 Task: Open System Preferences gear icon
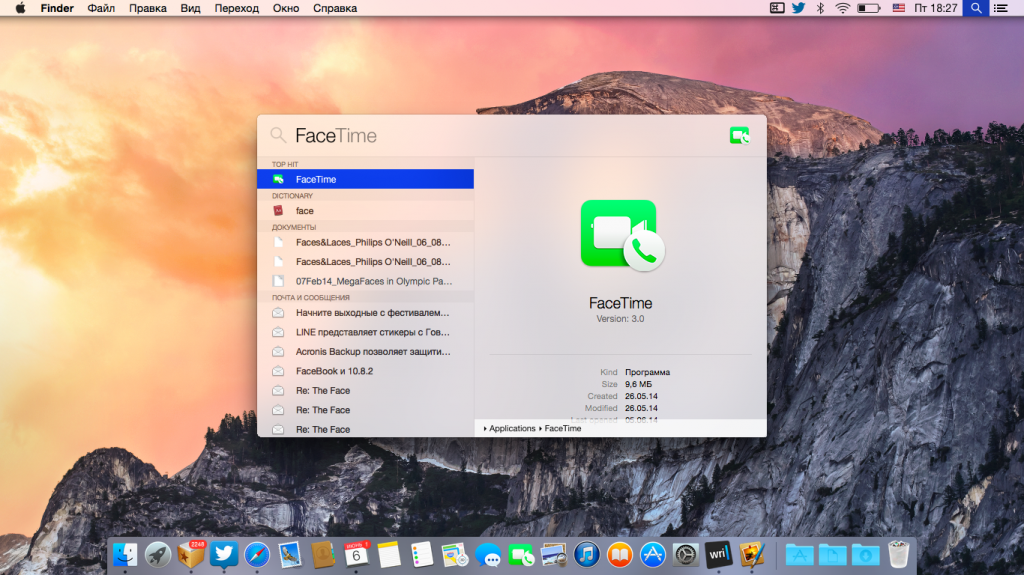pos(686,555)
